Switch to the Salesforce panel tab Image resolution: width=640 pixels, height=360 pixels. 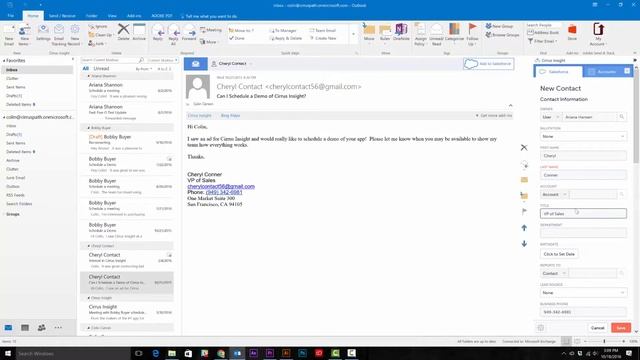[x=558, y=71]
